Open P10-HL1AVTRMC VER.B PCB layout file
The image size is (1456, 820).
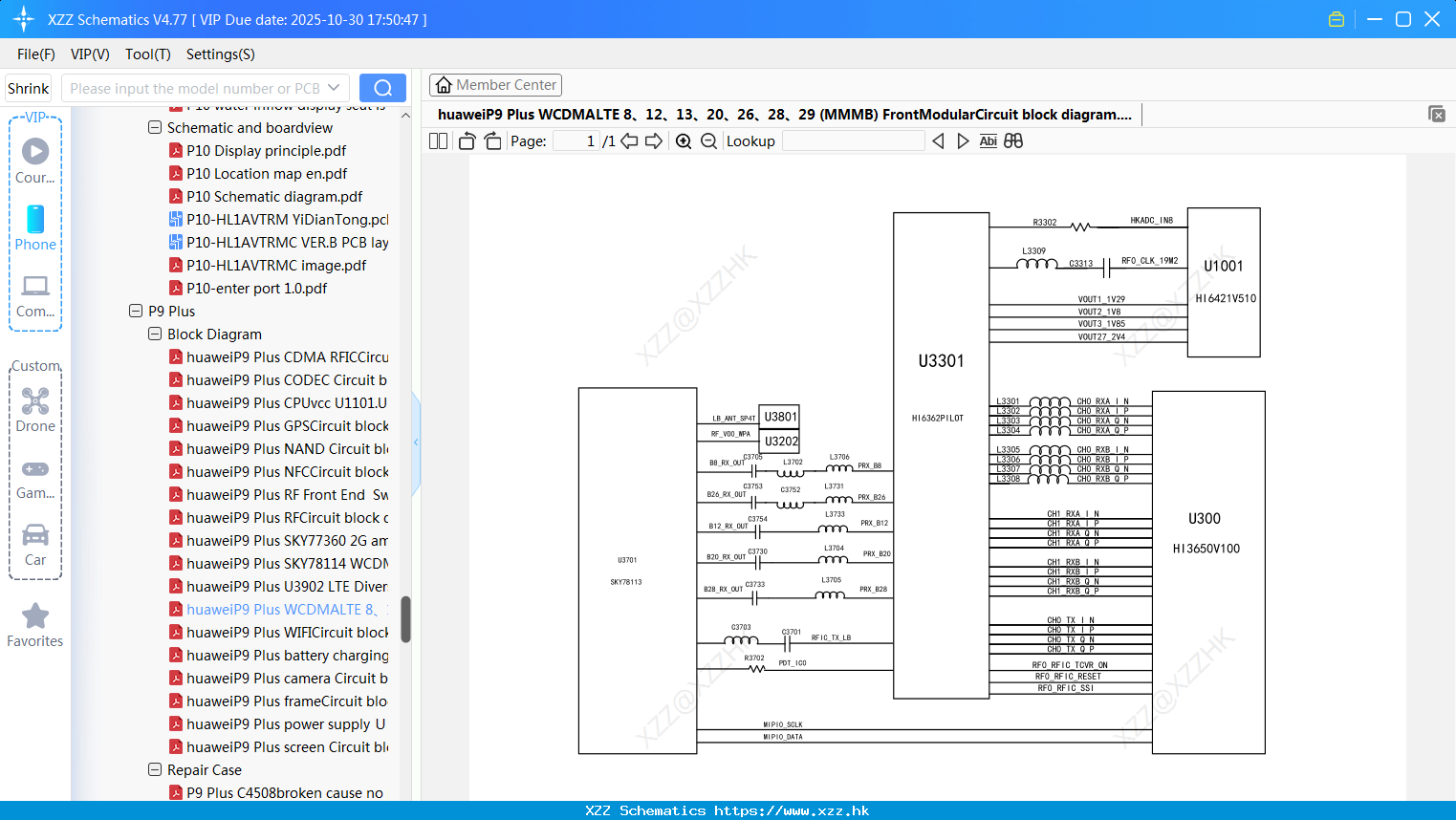[287, 242]
